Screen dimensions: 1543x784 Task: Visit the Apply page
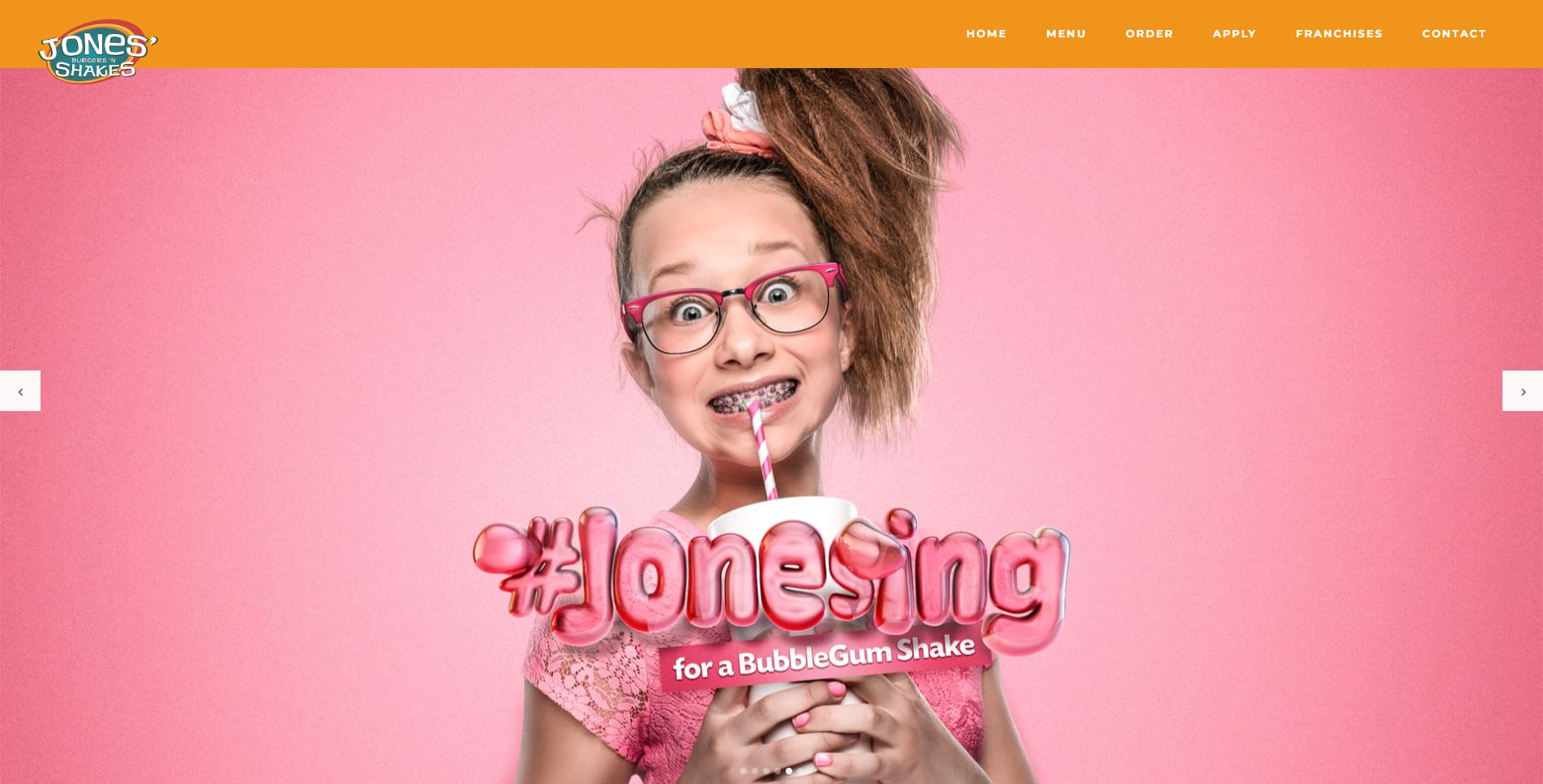pyautogui.click(x=1234, y=33)
